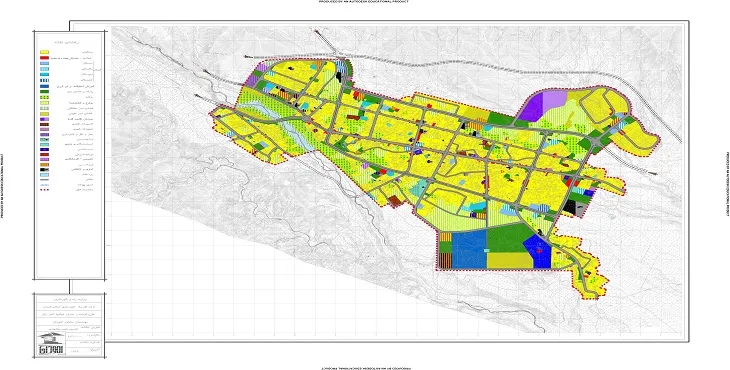Select the black parcel near the eastern edge

570,207
